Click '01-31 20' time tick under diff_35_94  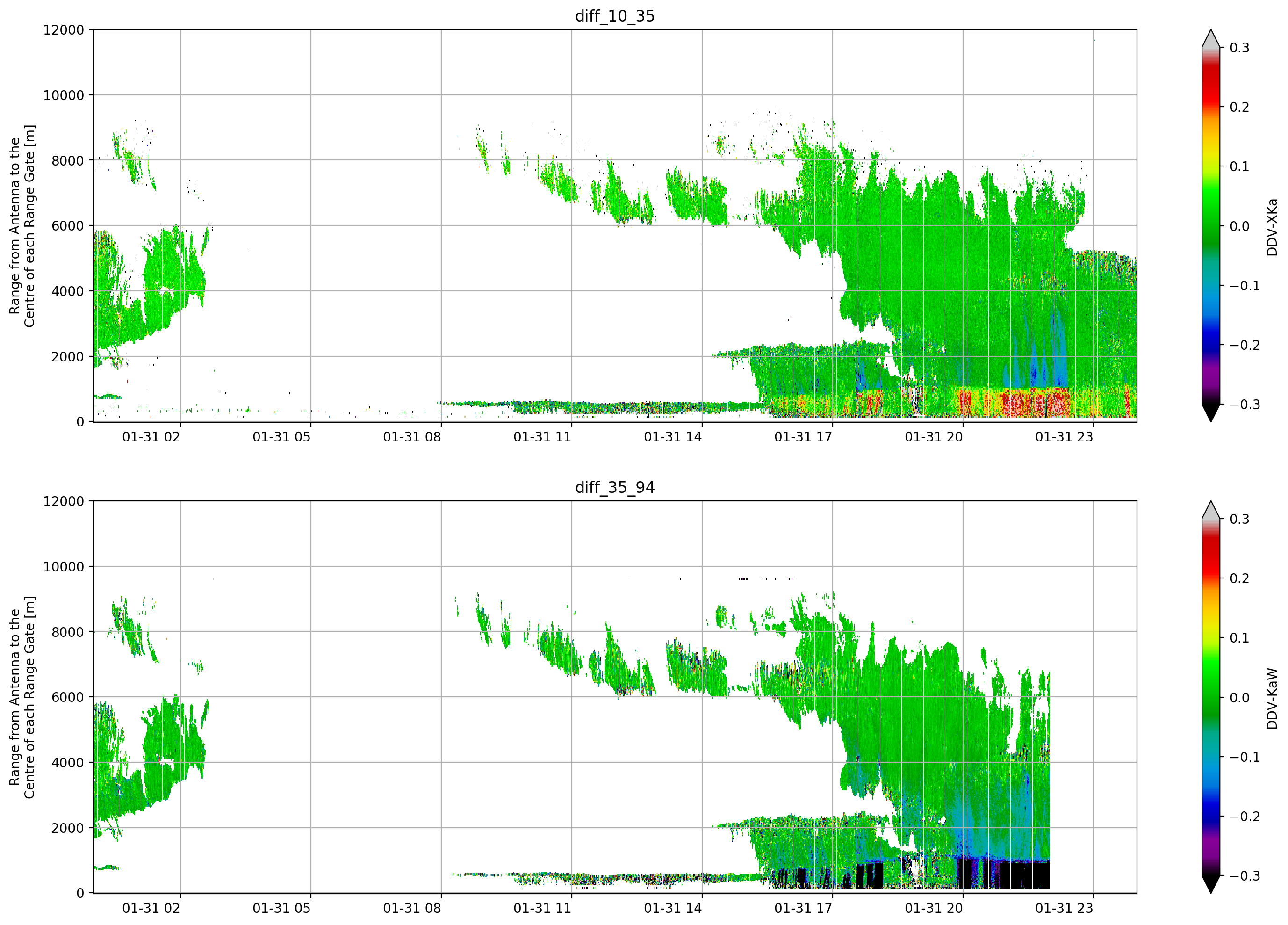[934, 909]
